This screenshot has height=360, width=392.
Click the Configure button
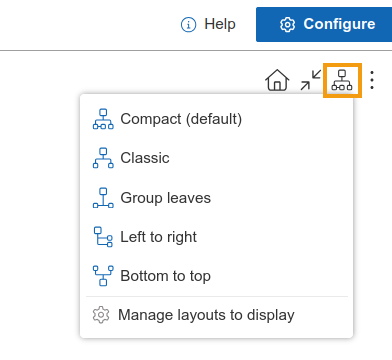[x=324, y=24]
